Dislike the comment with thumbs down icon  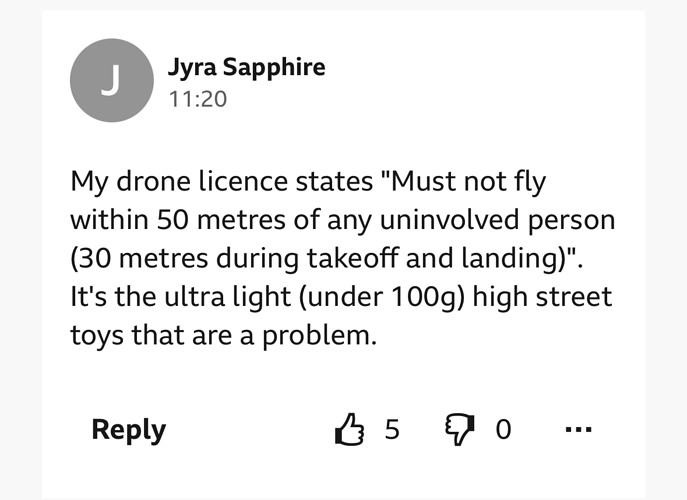click(x=460, y=429)
